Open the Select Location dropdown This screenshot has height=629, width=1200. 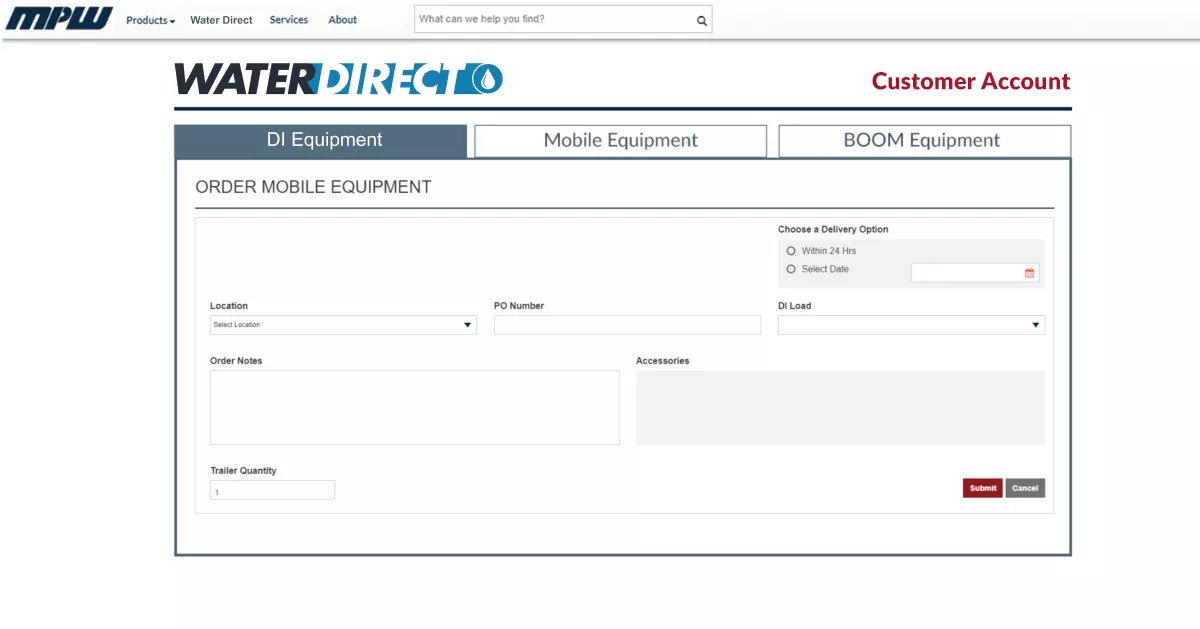click(x=342, y=325)
